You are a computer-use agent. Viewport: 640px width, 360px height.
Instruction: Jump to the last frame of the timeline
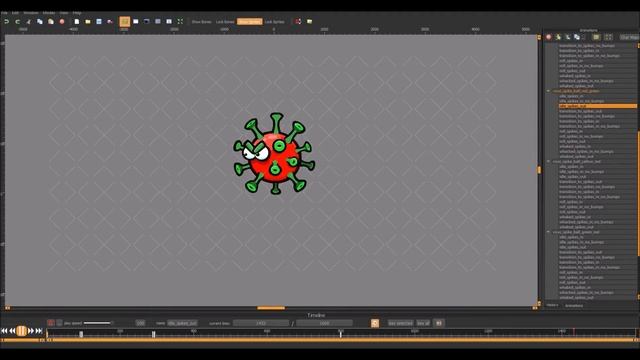click(x=39, y=331)
